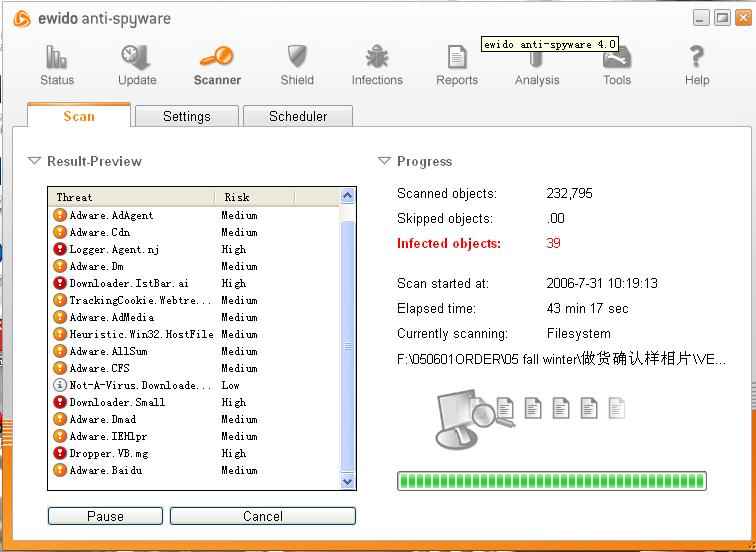Sort the list by Threat column
The image size is (756, 552).
131,197
